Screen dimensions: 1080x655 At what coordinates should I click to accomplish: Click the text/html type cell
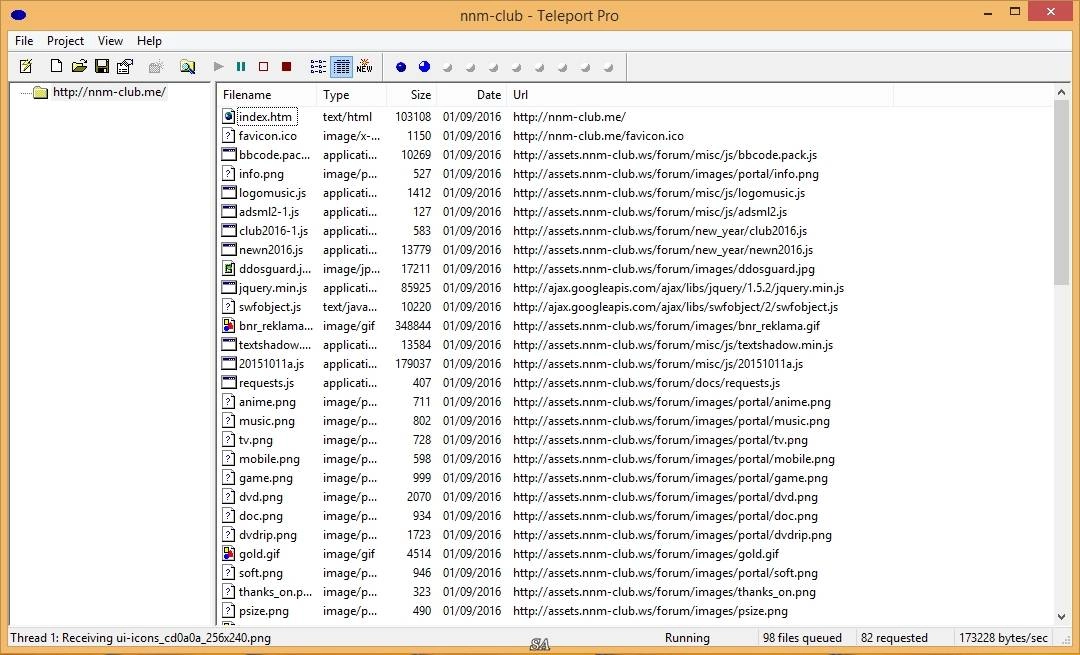tap(347, 117)
